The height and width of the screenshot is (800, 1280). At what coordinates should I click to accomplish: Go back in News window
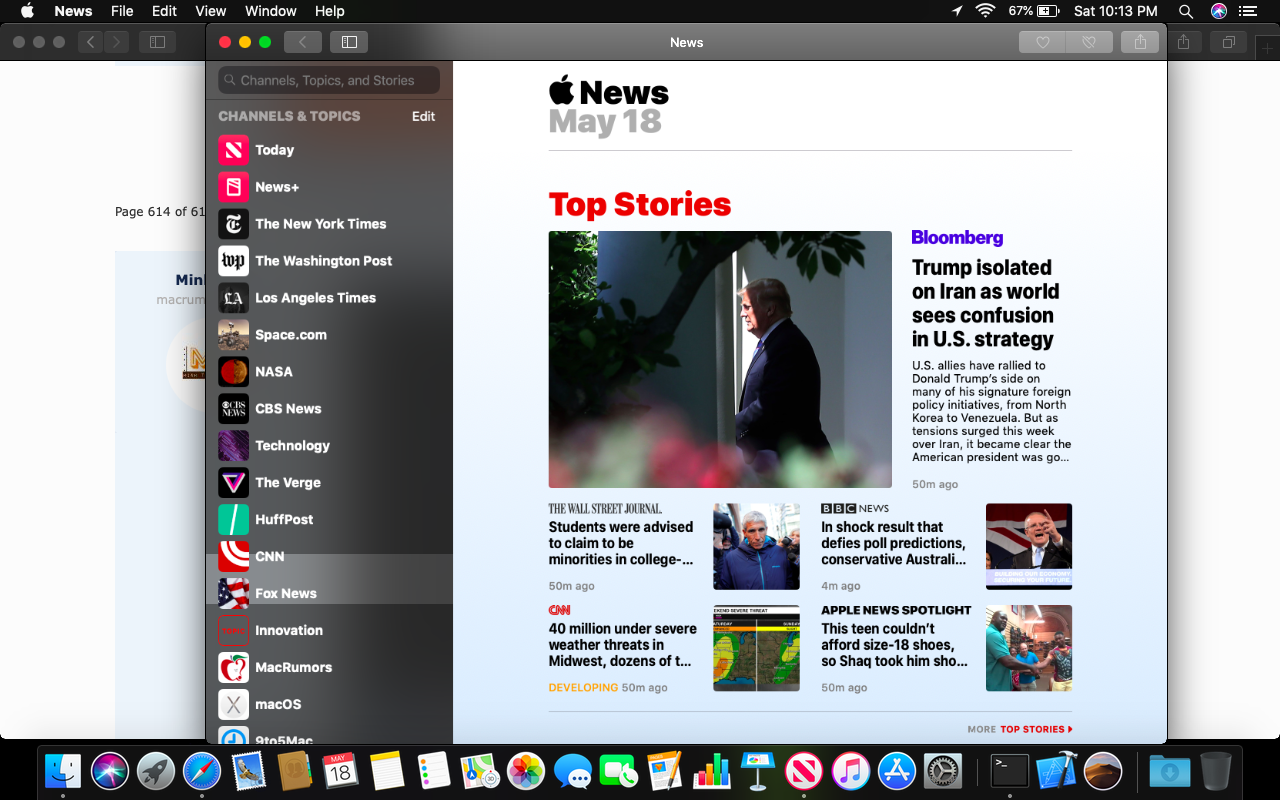[302, 42]
